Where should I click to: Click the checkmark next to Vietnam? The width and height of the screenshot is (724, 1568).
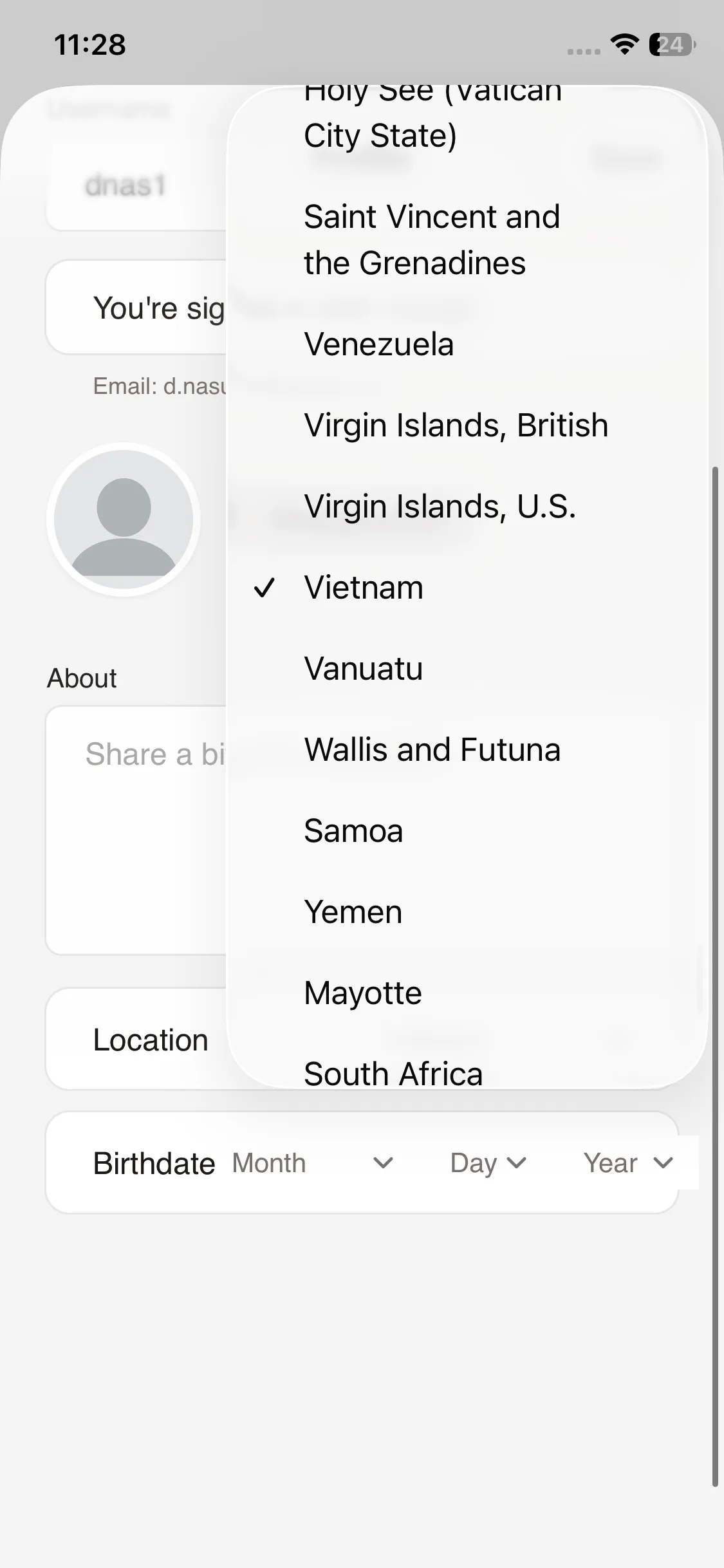265,588
